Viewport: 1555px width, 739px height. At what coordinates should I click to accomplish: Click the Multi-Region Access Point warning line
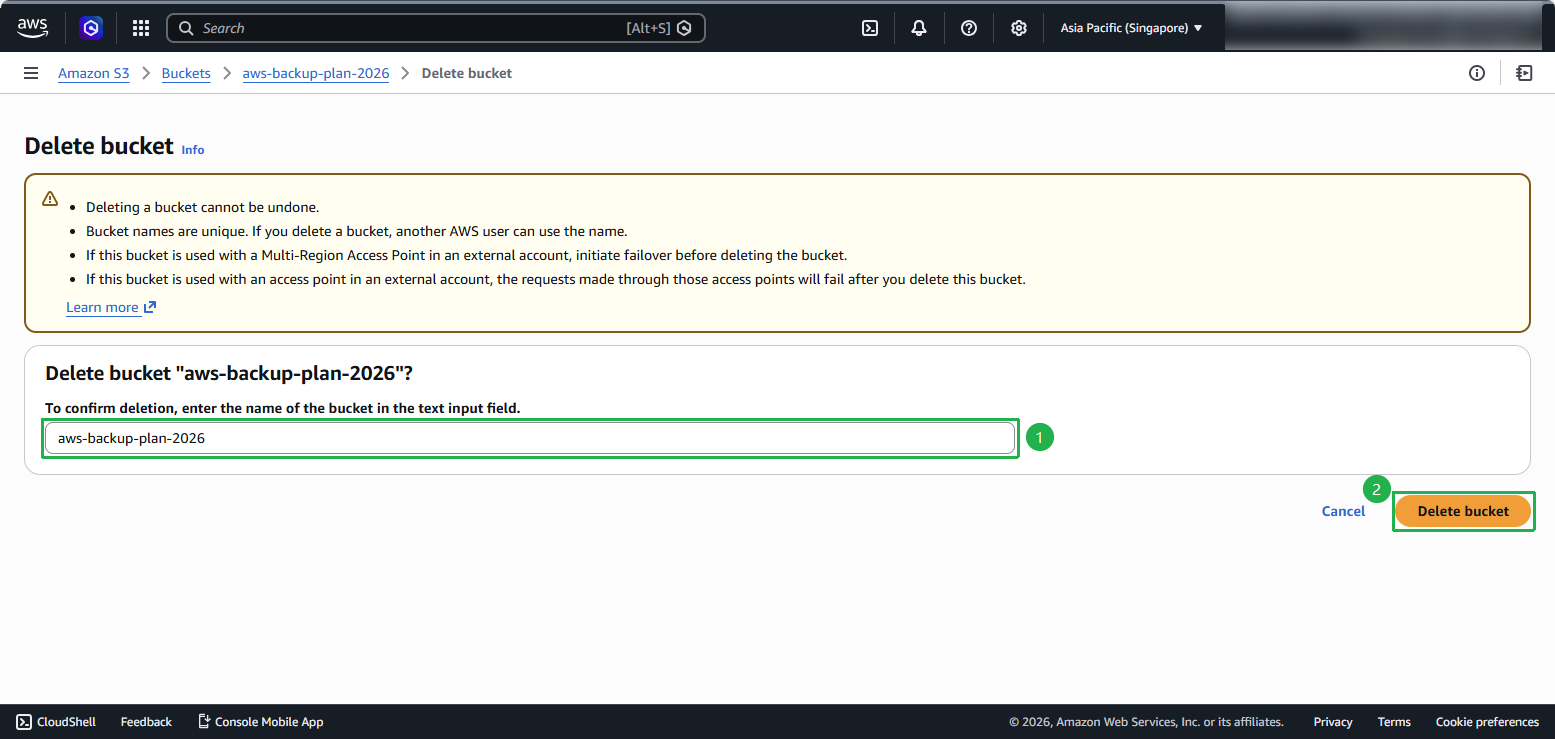click(x=466, y=256)
